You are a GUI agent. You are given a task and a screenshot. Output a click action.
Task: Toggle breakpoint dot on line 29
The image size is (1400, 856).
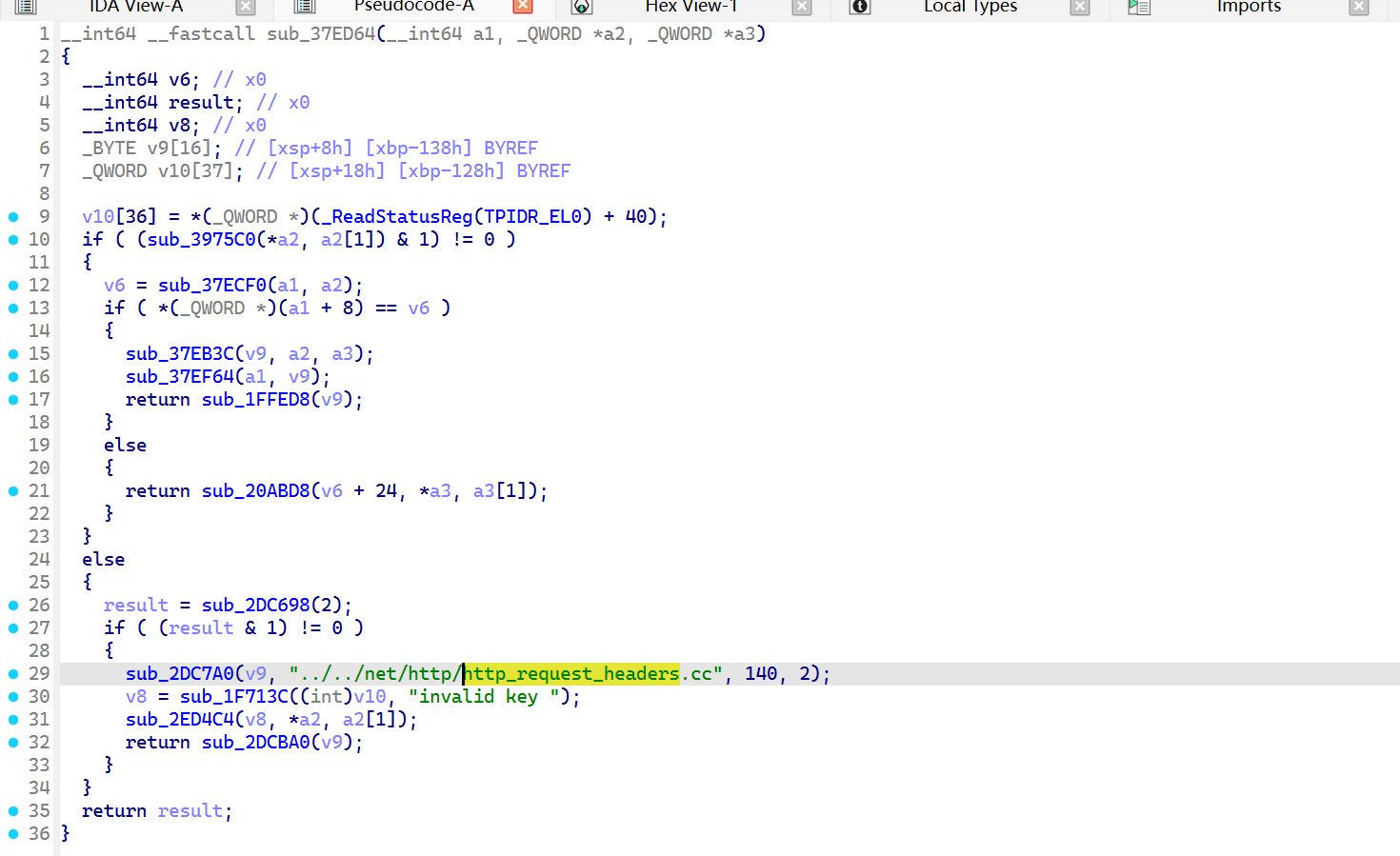(13, 674)
